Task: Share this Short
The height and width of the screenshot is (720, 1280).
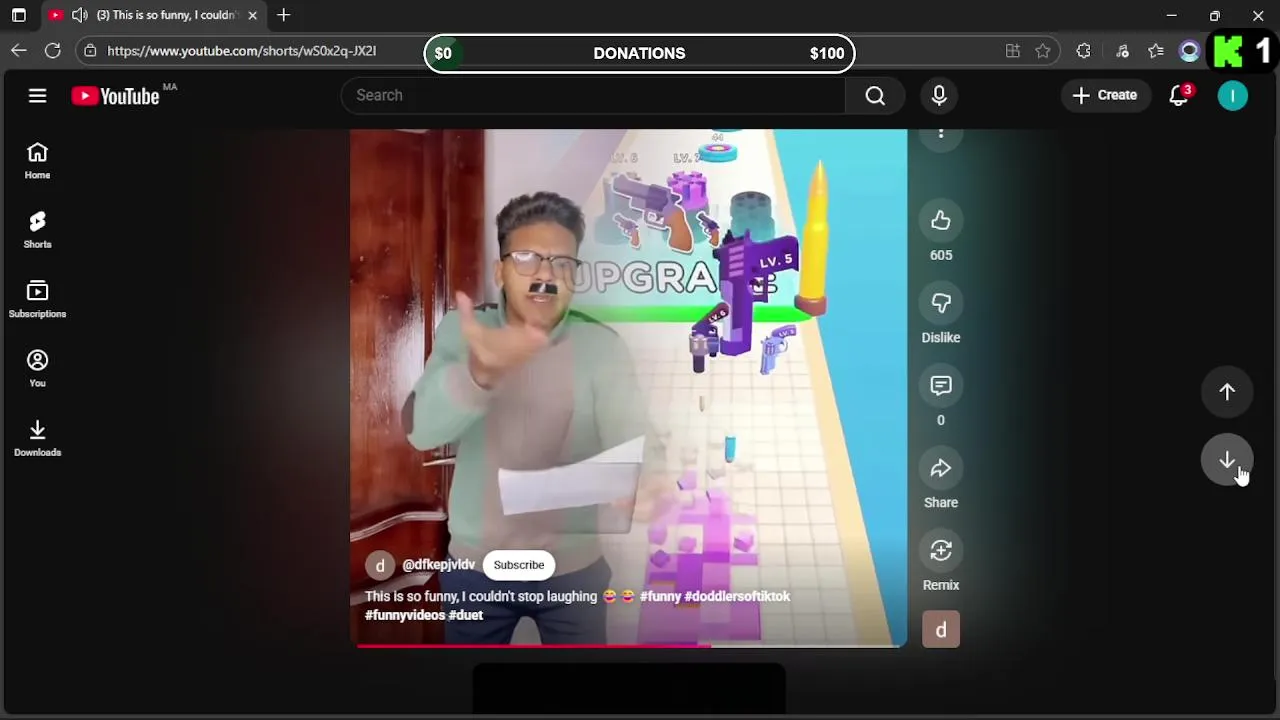Action: coord(941,468)
